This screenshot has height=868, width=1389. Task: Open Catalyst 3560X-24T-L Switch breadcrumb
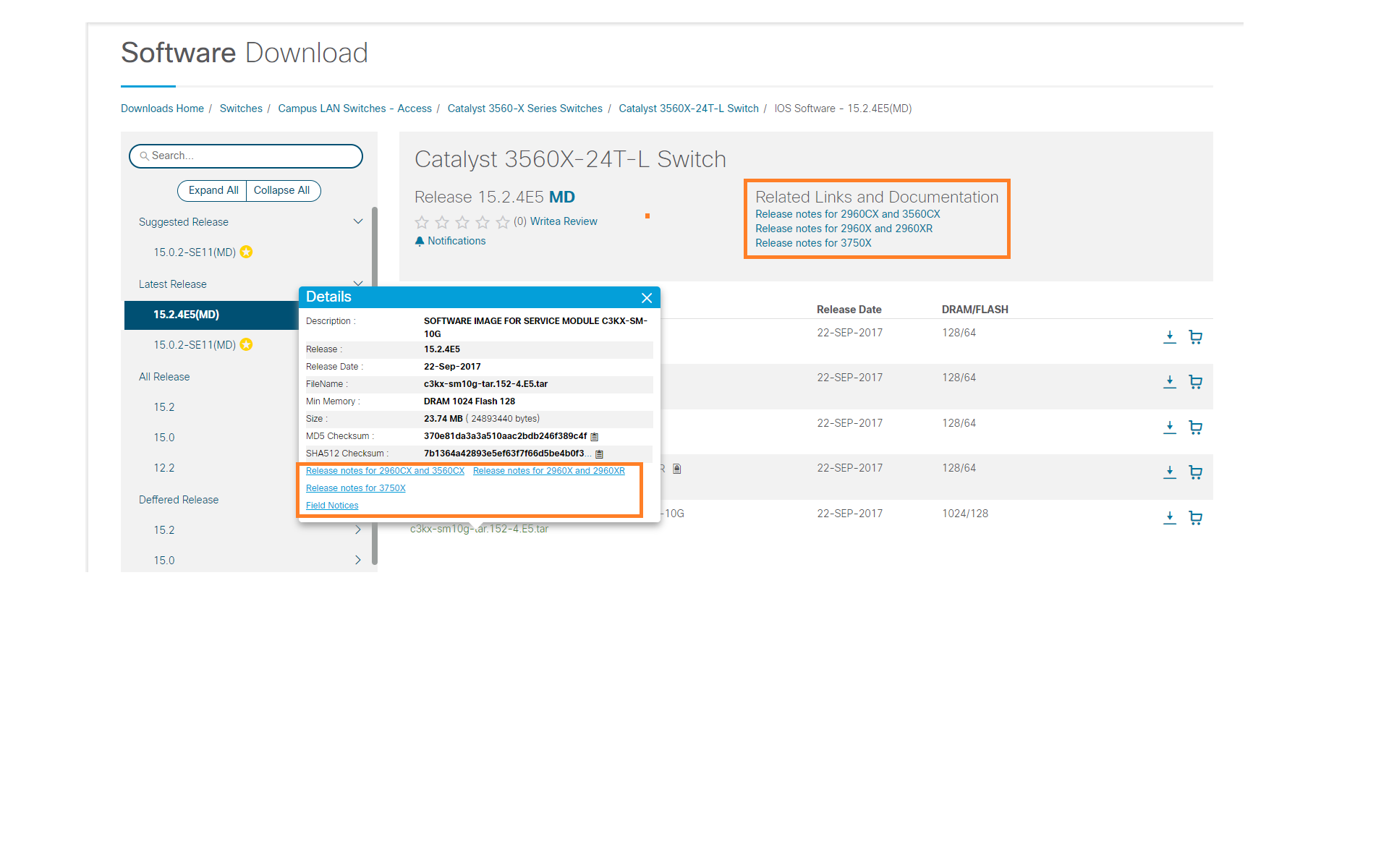point(688,109)
